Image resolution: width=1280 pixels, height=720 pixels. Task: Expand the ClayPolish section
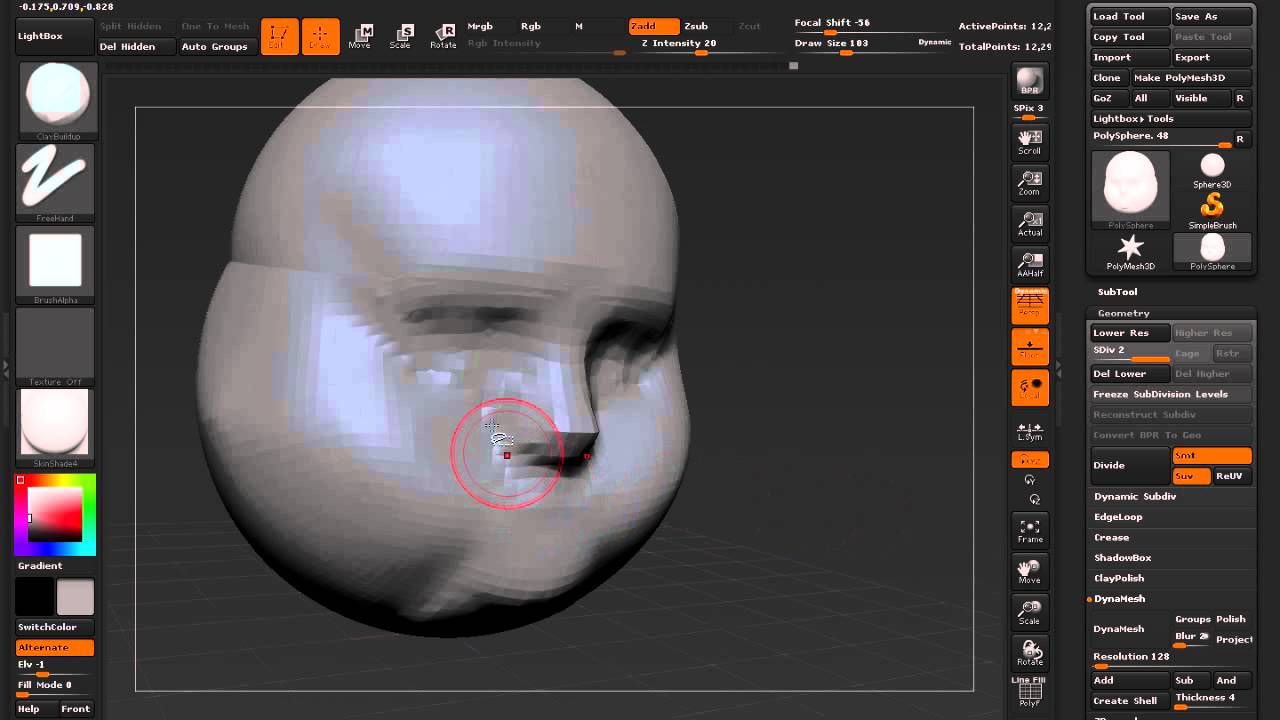tap(1119, 578)
